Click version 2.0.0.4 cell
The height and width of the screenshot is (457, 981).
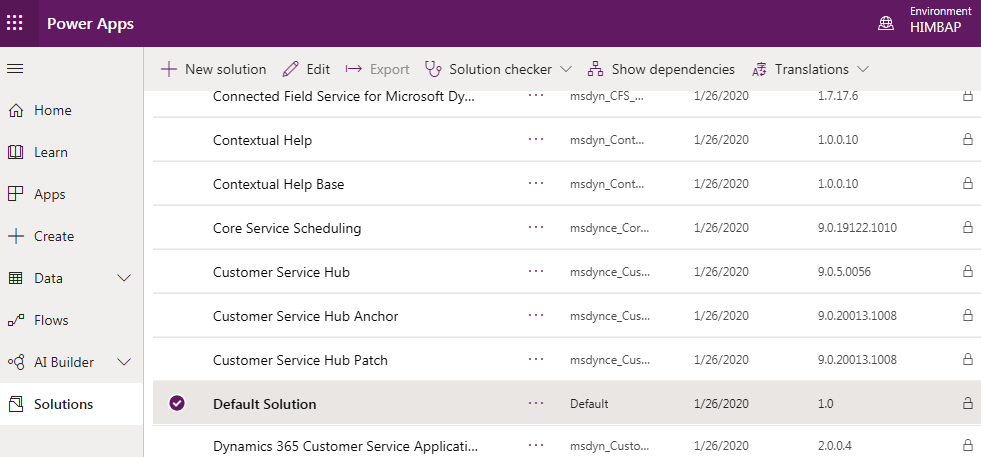point(835,446)
